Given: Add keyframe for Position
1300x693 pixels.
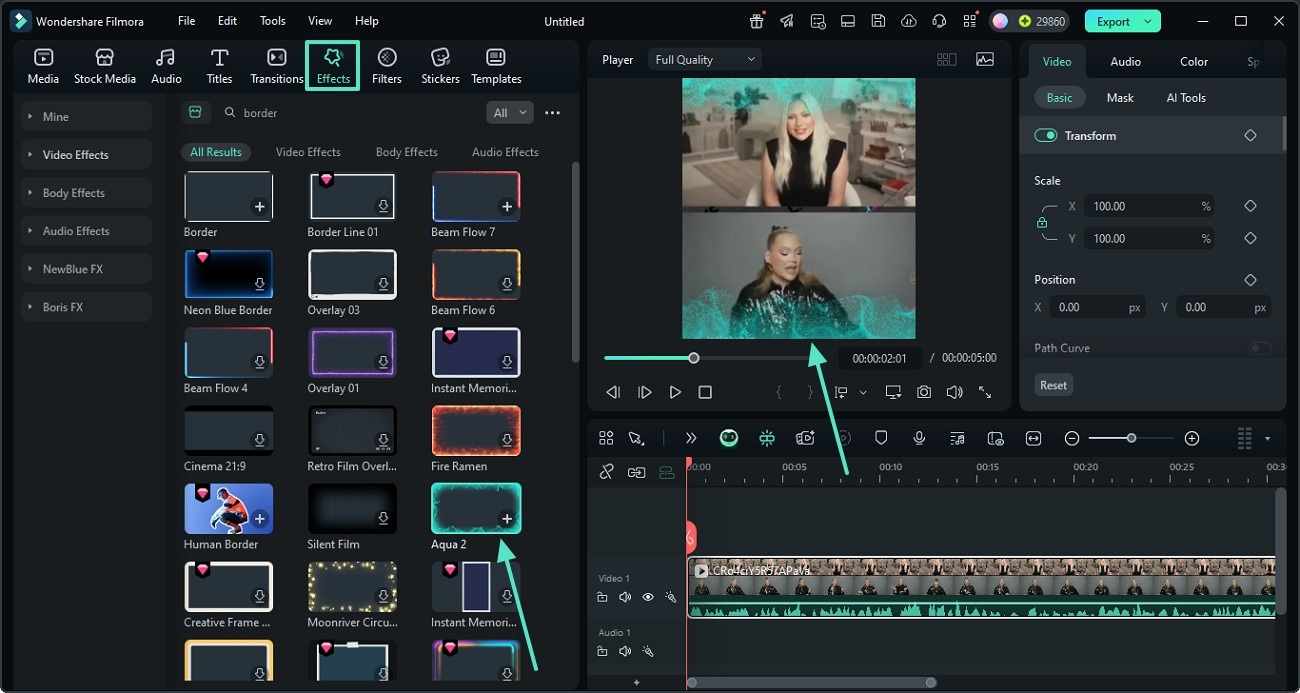Looking at the screenshot, I should pos(1250,280).
